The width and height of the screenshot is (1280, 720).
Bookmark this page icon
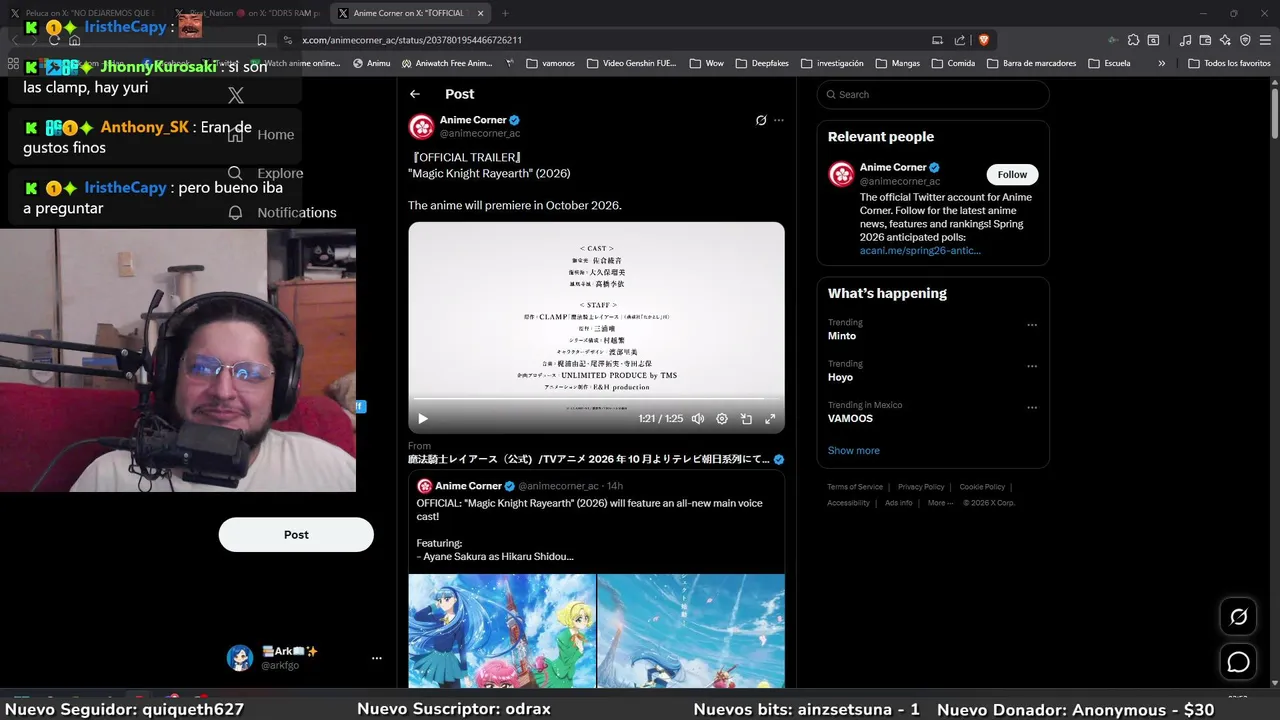tap(262, 40)
